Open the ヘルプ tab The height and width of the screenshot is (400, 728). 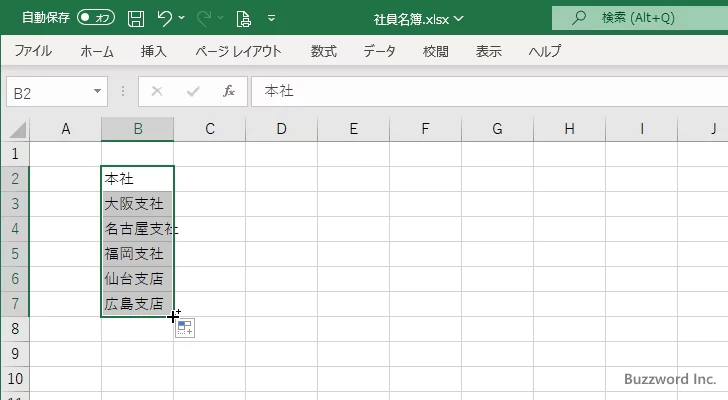(x=545, y=51)
